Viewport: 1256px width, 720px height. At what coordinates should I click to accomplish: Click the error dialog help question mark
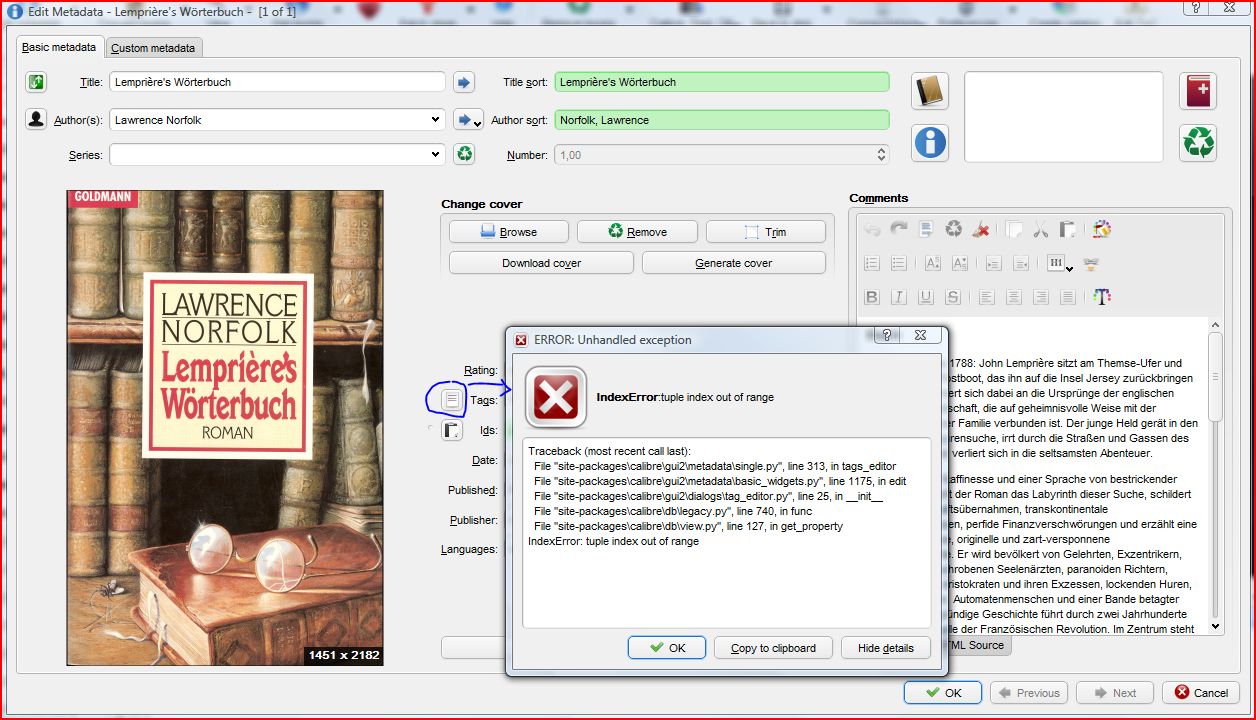pos(887,336)
